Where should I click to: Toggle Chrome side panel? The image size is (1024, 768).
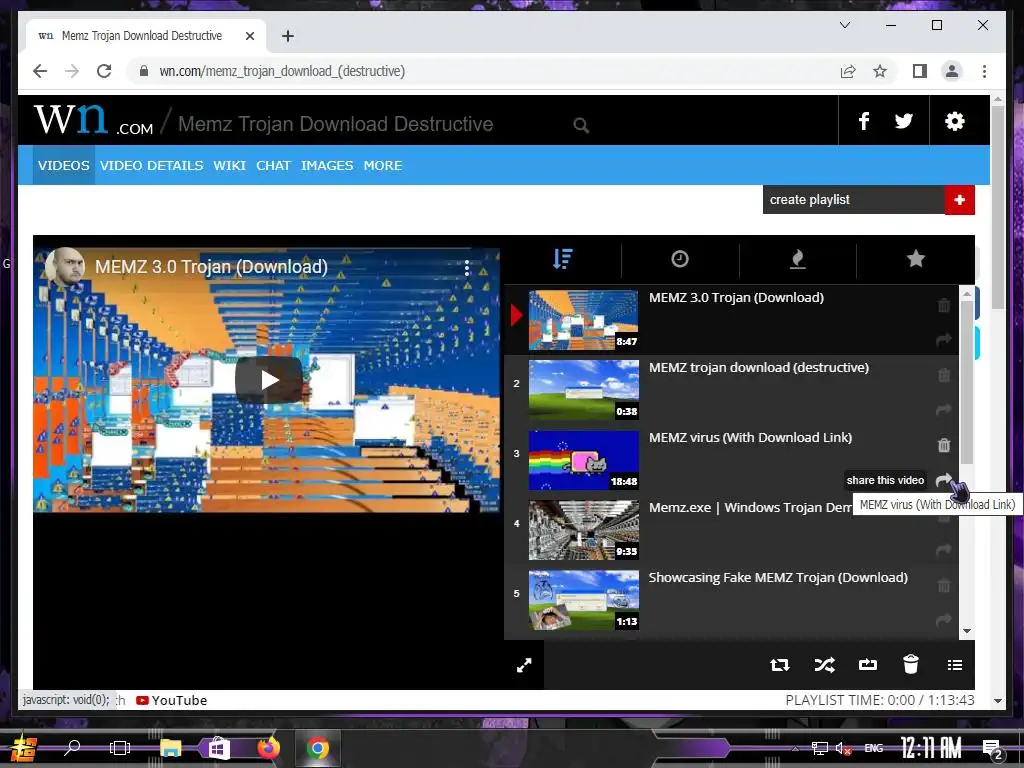point(920,71)
